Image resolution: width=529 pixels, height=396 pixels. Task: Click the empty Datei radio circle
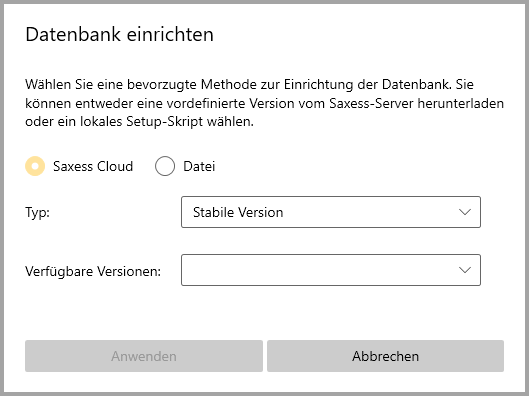point(165,166)
